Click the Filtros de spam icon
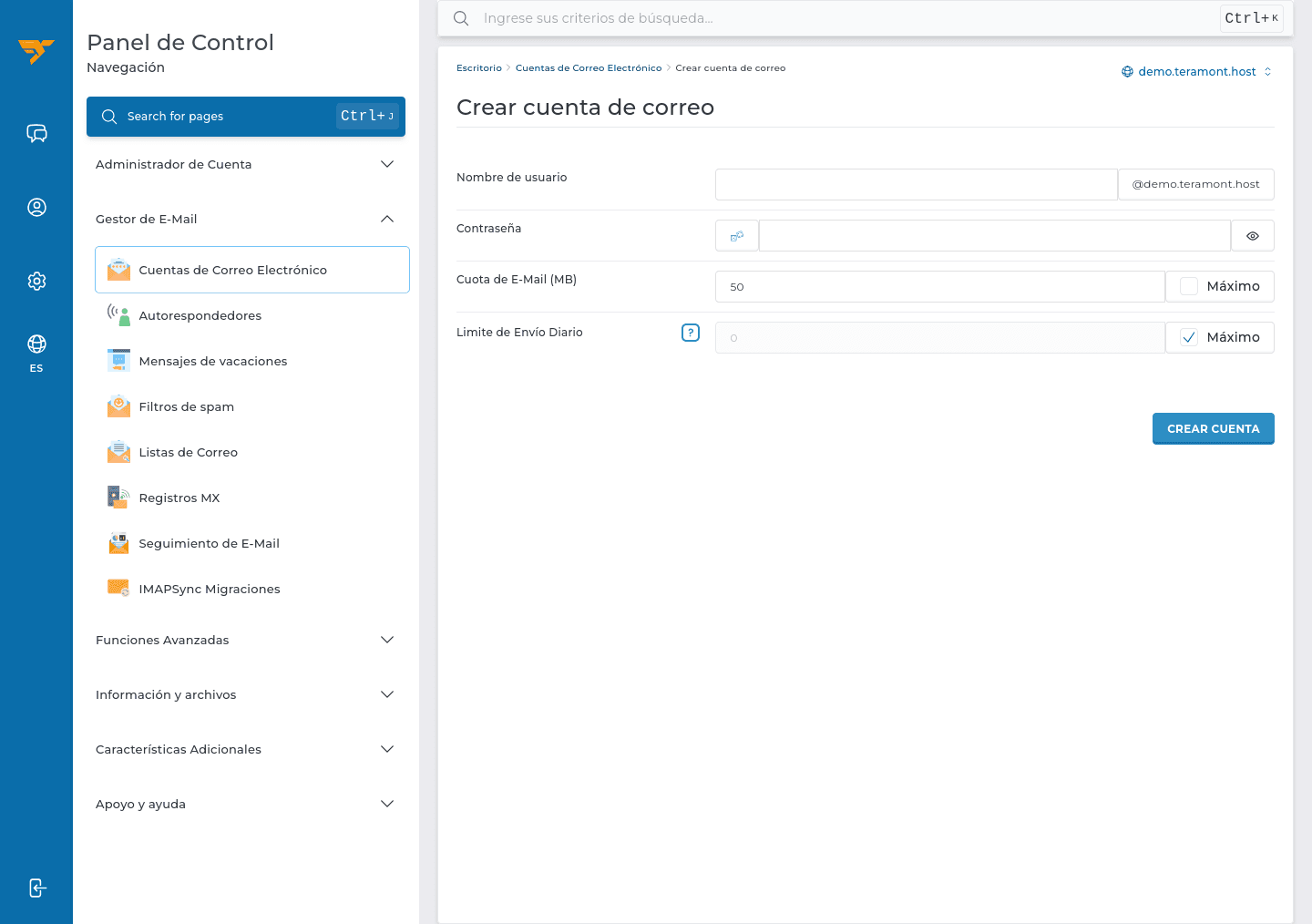Image resolution: width=1312 pixels, height=924 pixels. [118, 406]
